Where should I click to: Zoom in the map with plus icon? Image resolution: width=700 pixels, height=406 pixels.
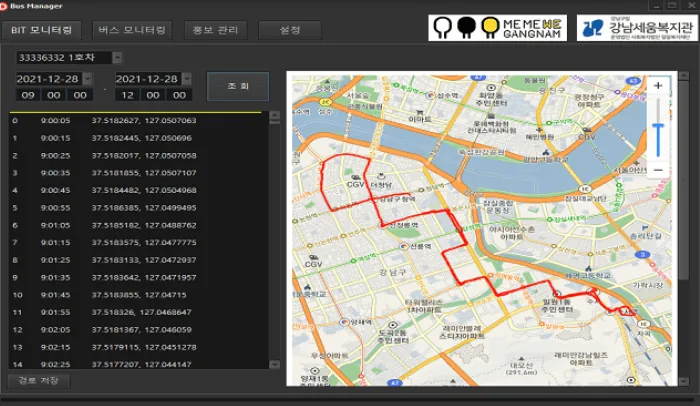pyautogui.click(x=658, y=85)
